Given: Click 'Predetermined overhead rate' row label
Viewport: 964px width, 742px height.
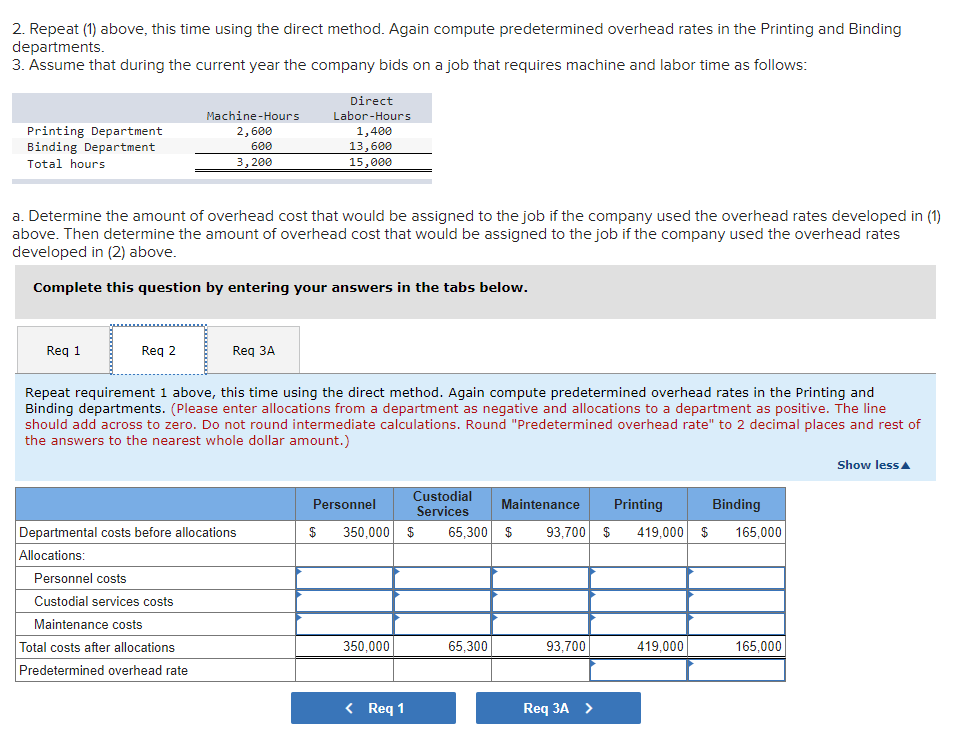Looking at the screenshot, I should pyautogui.click(x=103, y=670).
